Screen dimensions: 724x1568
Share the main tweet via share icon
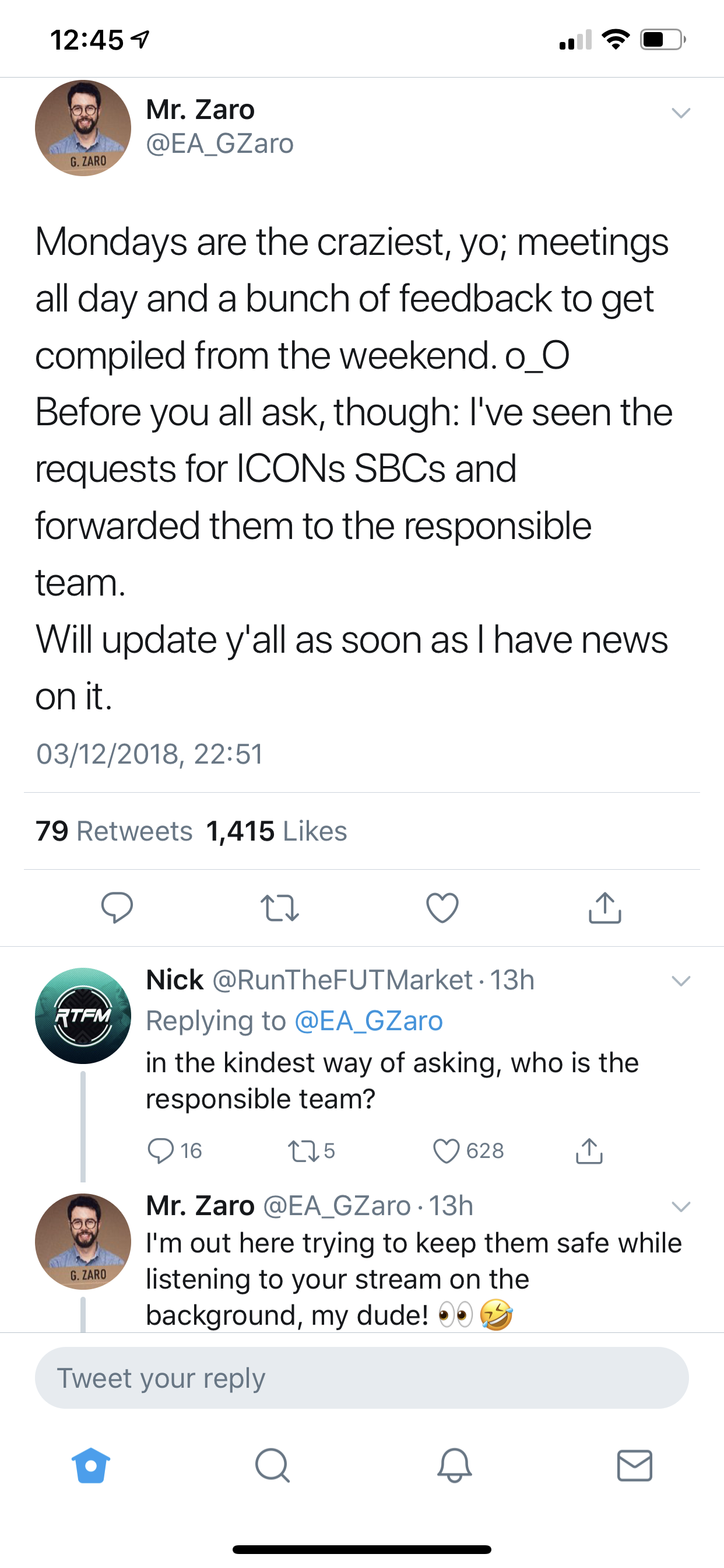pyautogui.click(x=604, y=908)
